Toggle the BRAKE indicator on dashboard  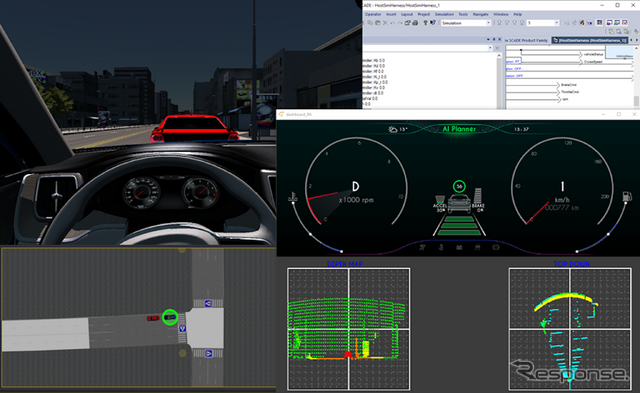[x=478, y=200]
